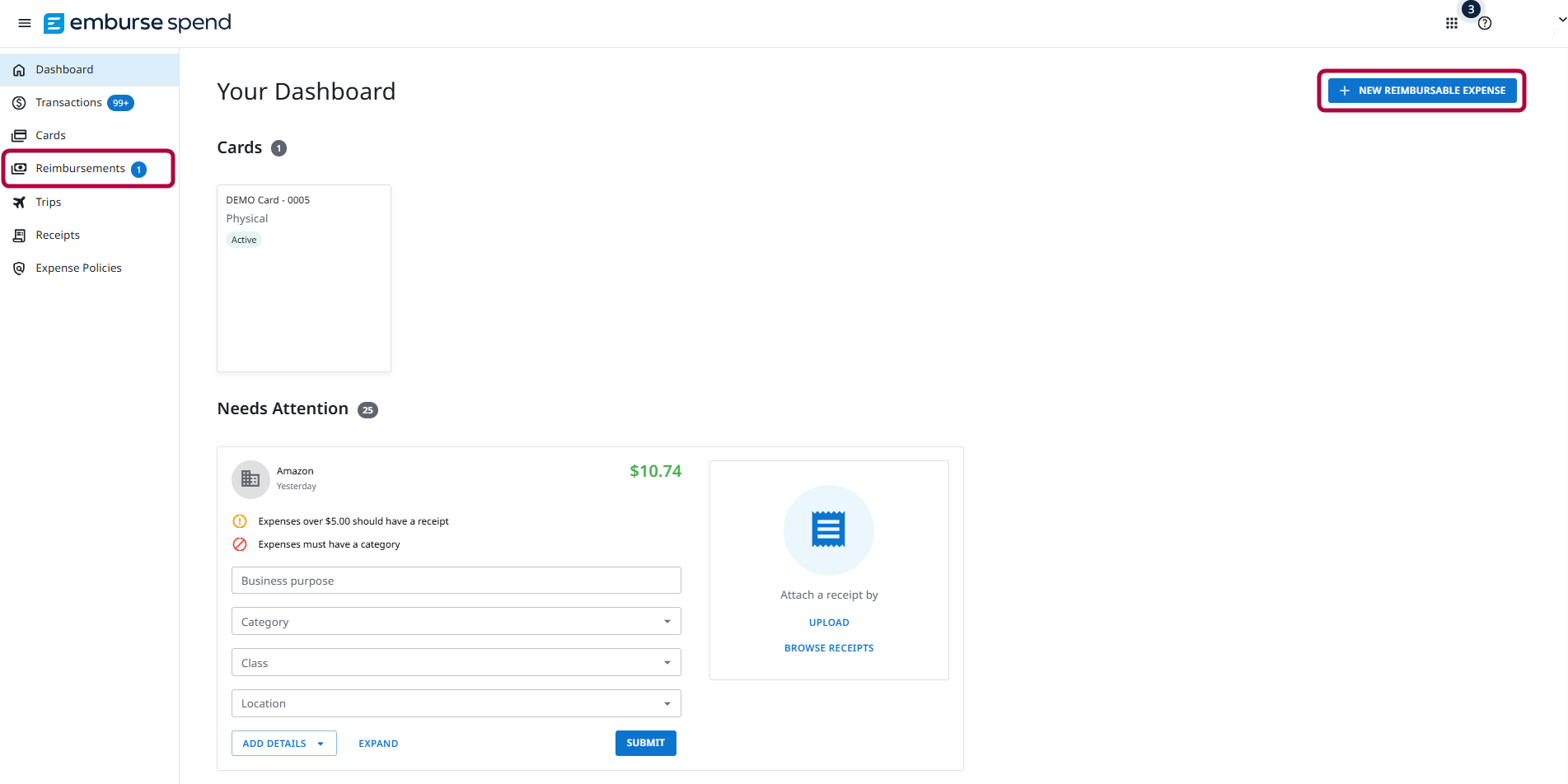Click 'Expenses over $5.00 should have a receipt'

click(x=353, y=521)
